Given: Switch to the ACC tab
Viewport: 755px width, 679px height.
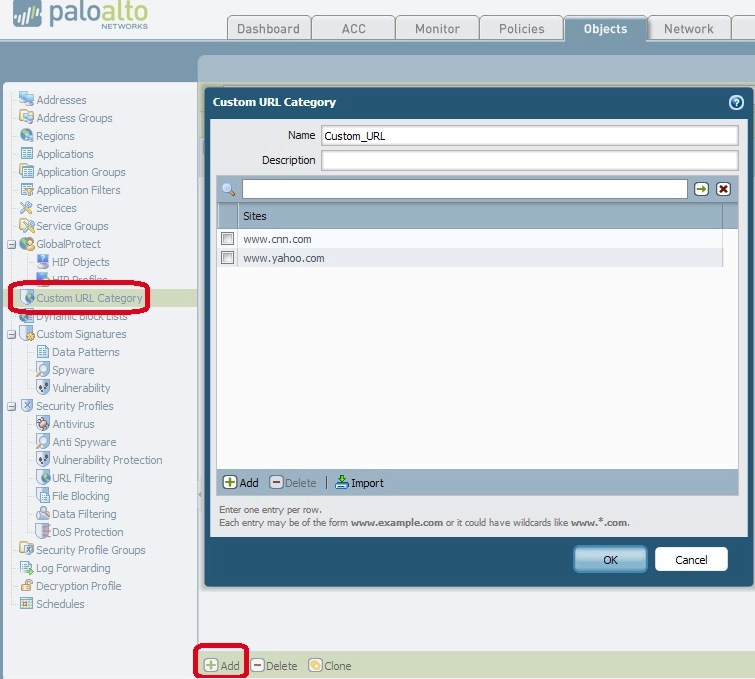Looking at the screenshot, I should (353, 28).
